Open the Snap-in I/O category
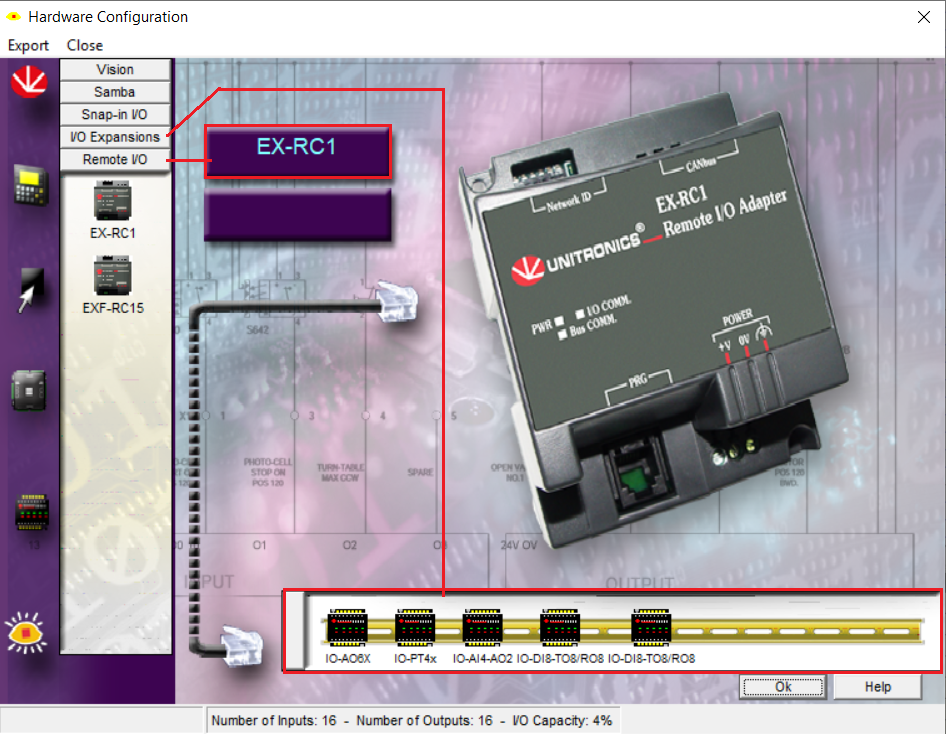The height and width of the screenshot is (734, 946). point(115,114)
